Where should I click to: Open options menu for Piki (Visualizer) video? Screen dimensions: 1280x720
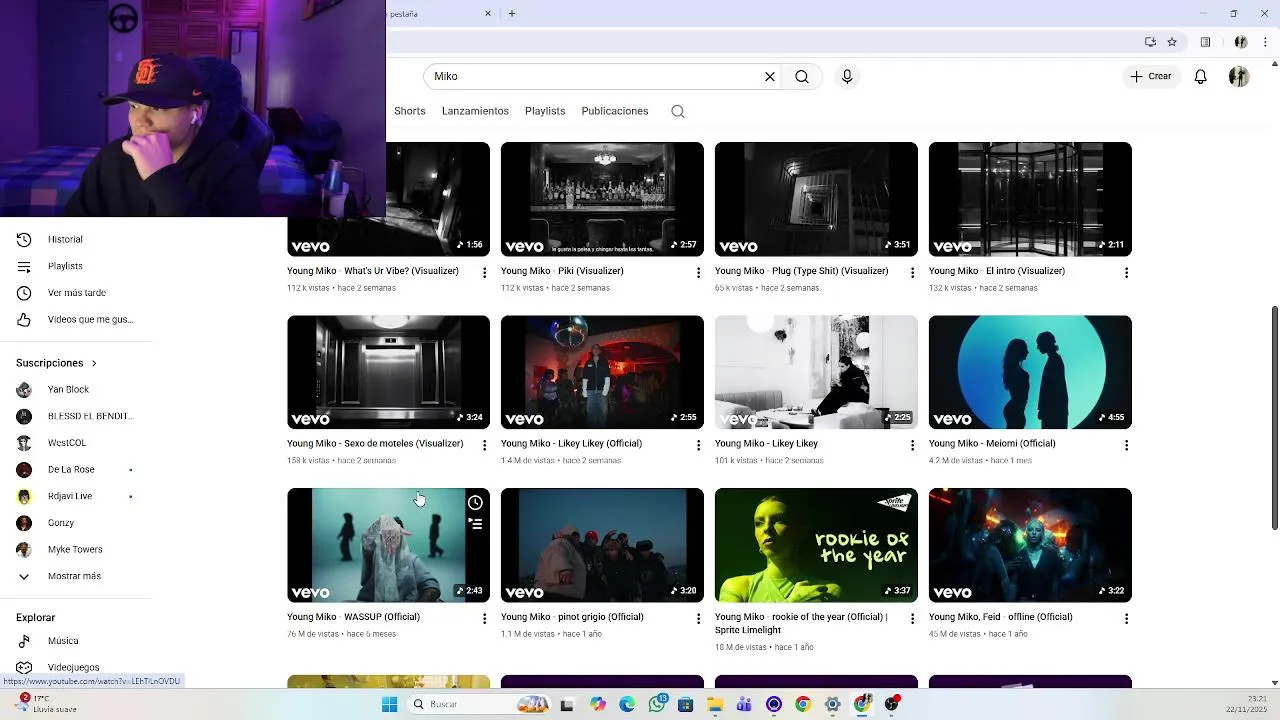click(698, 273)
